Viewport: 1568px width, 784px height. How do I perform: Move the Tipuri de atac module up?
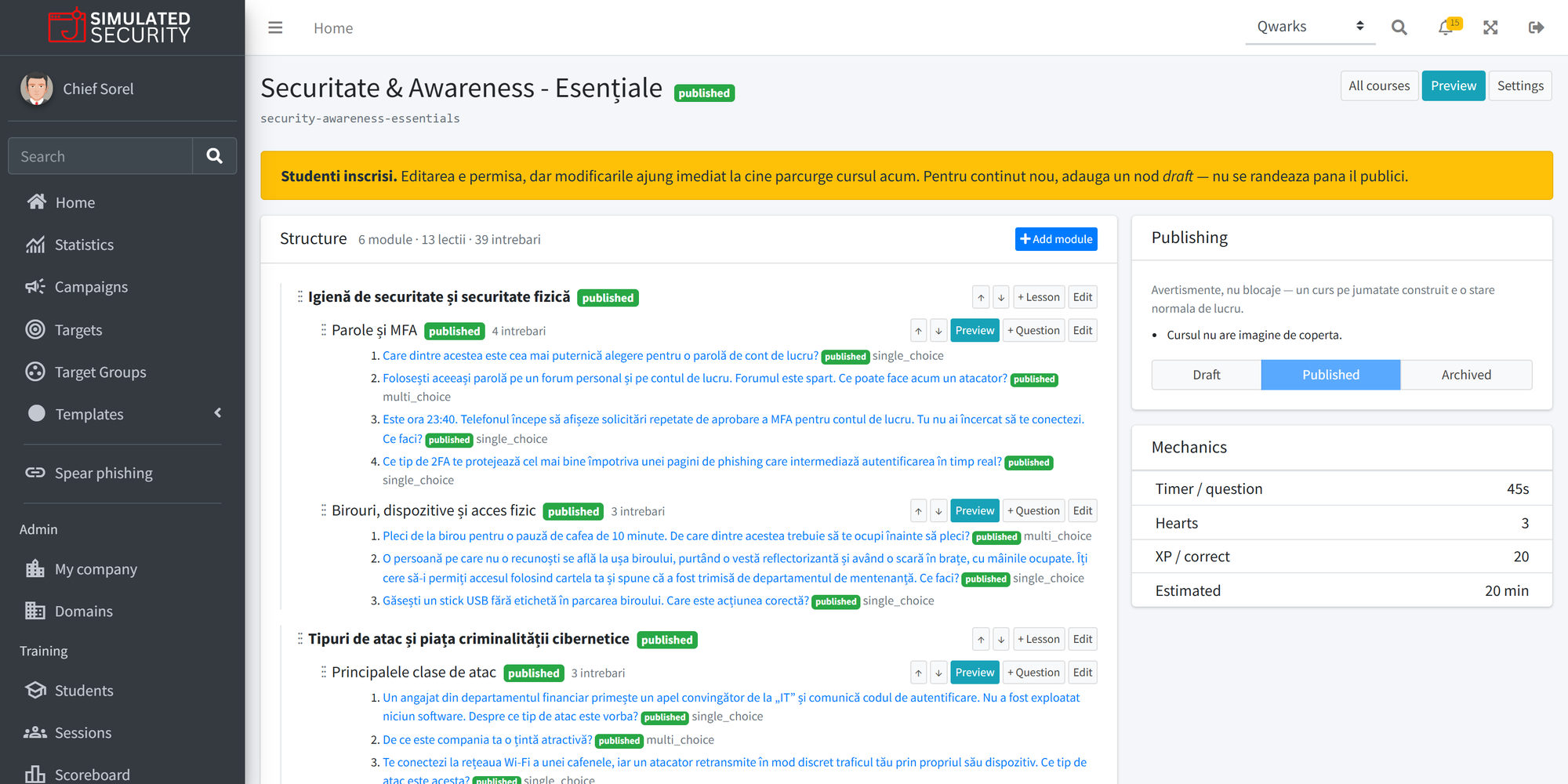click(x=981, y=639)
